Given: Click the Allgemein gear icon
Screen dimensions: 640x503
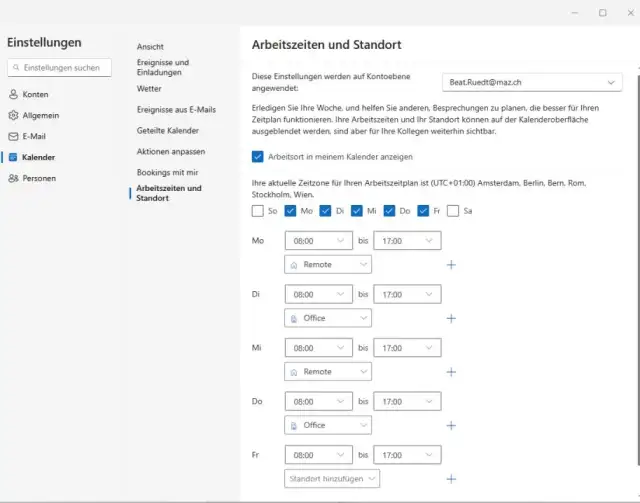Looking at the screenshot, I should pyautogui.click(x=13, y=115).
